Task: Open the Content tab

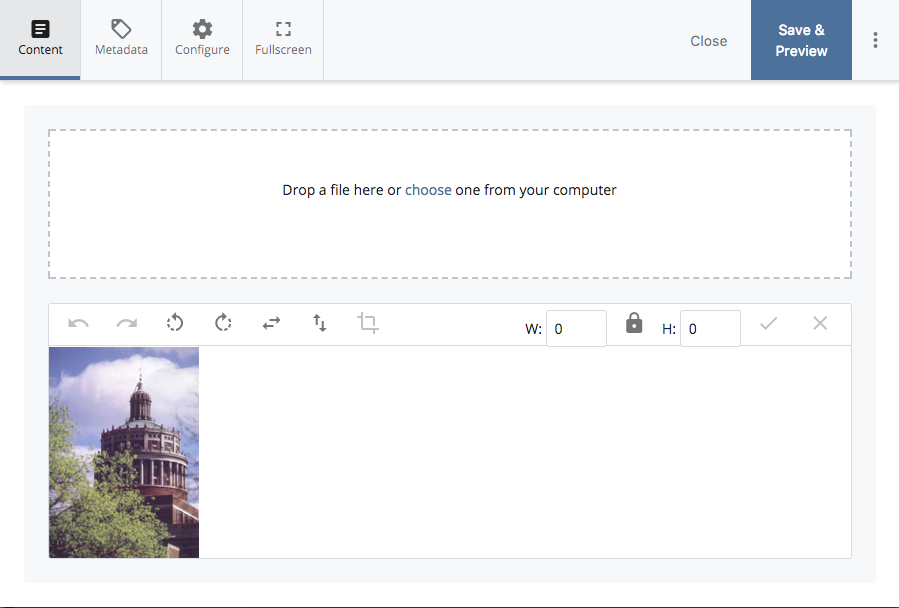Action: click(40, 40)
